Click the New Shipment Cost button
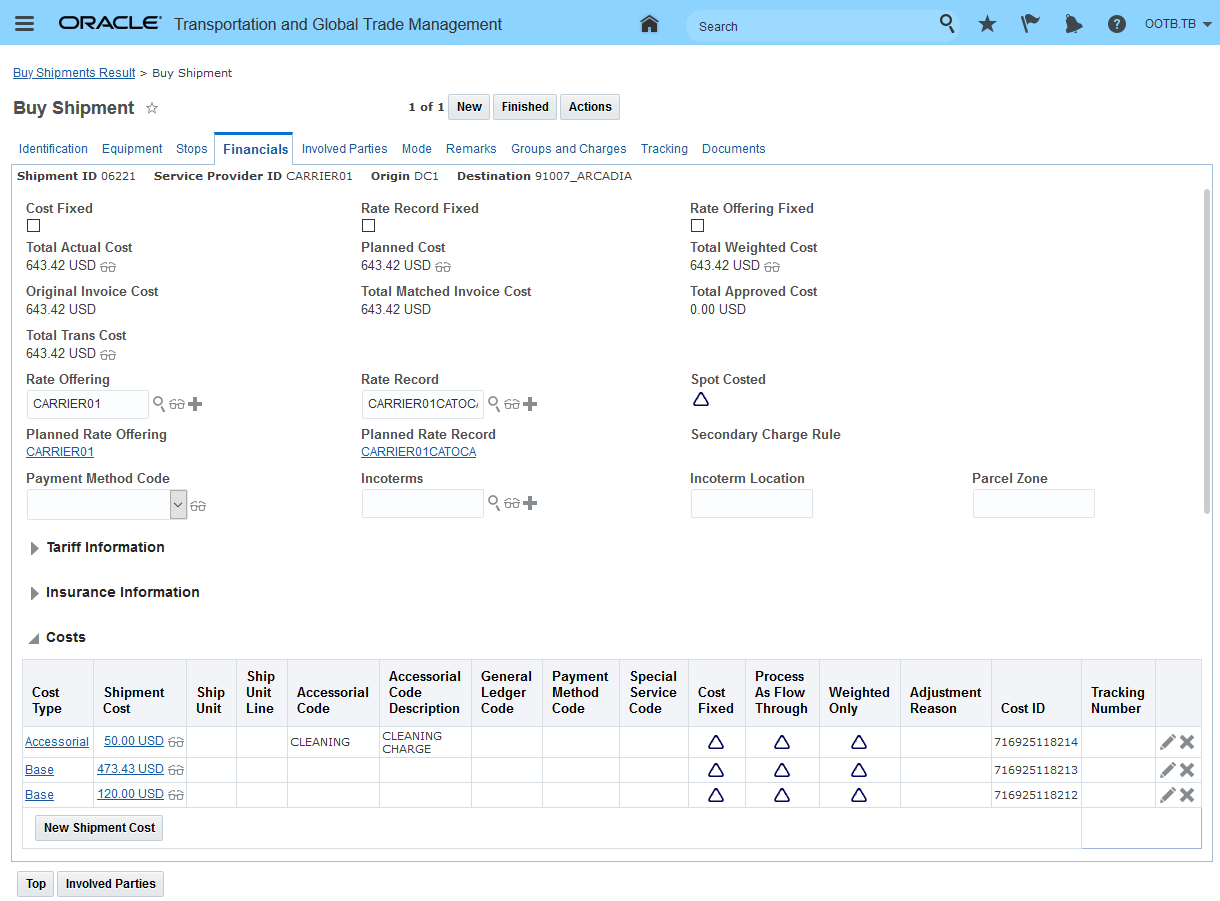Screen dimensions: 1220x901 point(99,828)
